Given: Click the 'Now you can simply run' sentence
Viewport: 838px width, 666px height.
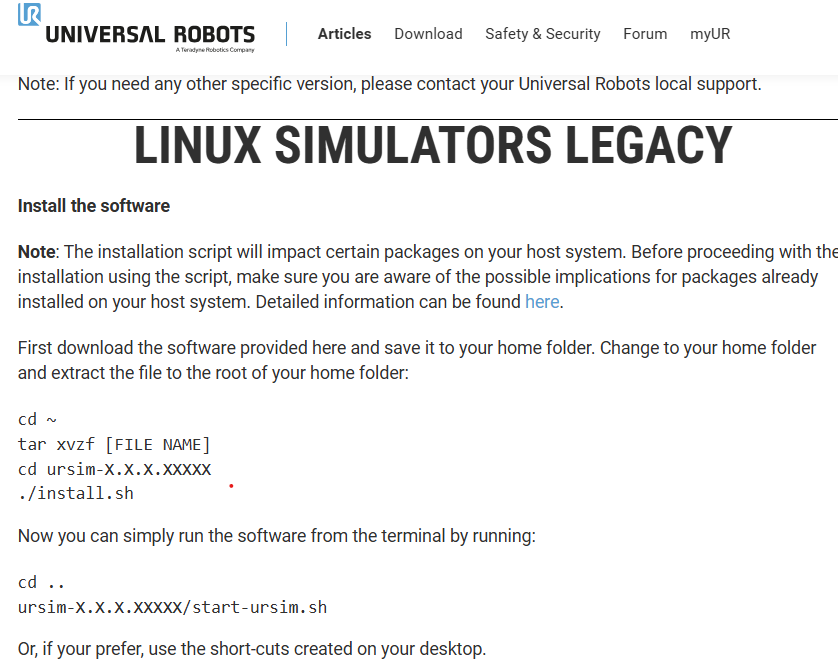Looking at the screenshot, I should [276, 536].
